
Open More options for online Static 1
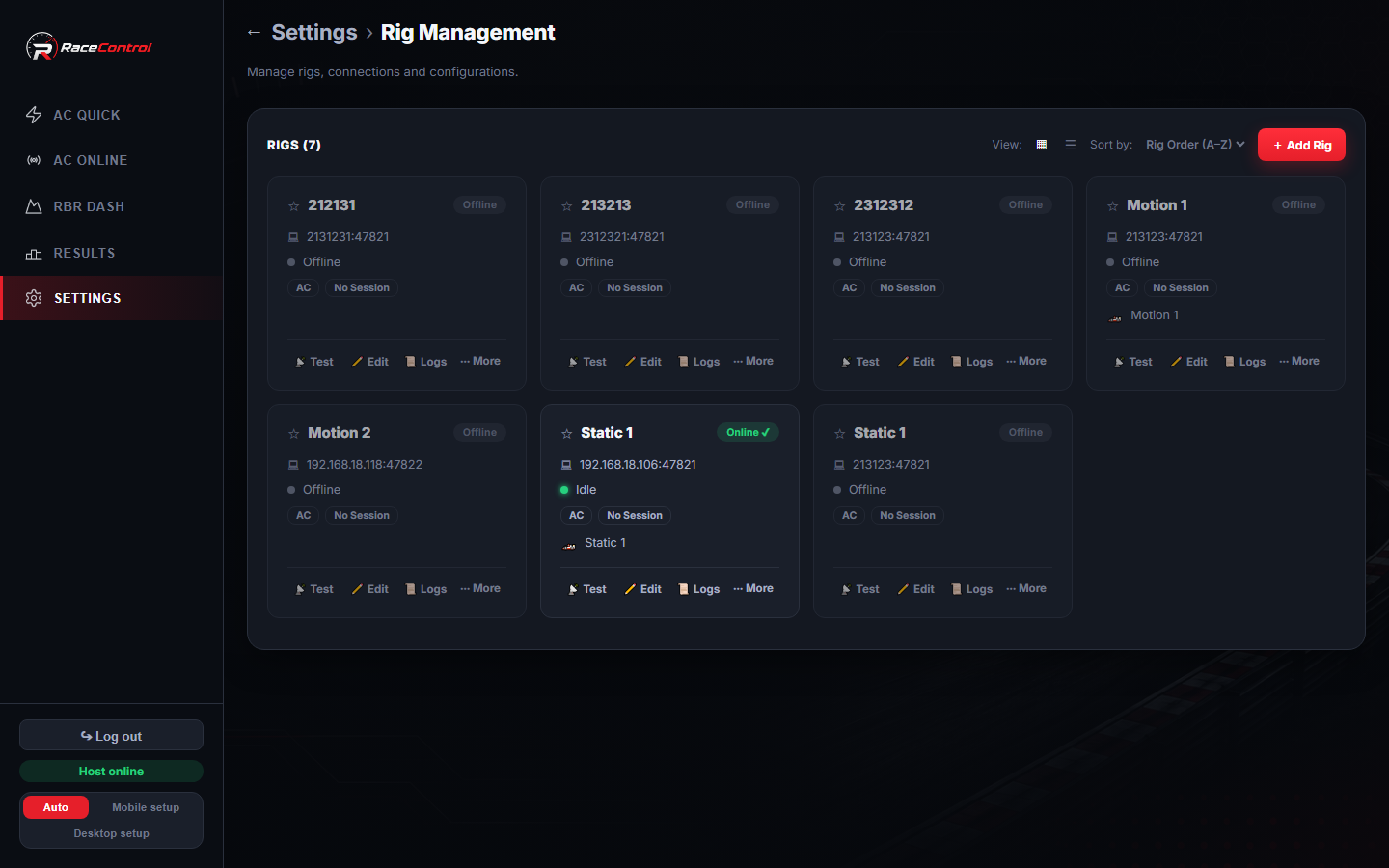click(x=753, y=588)
